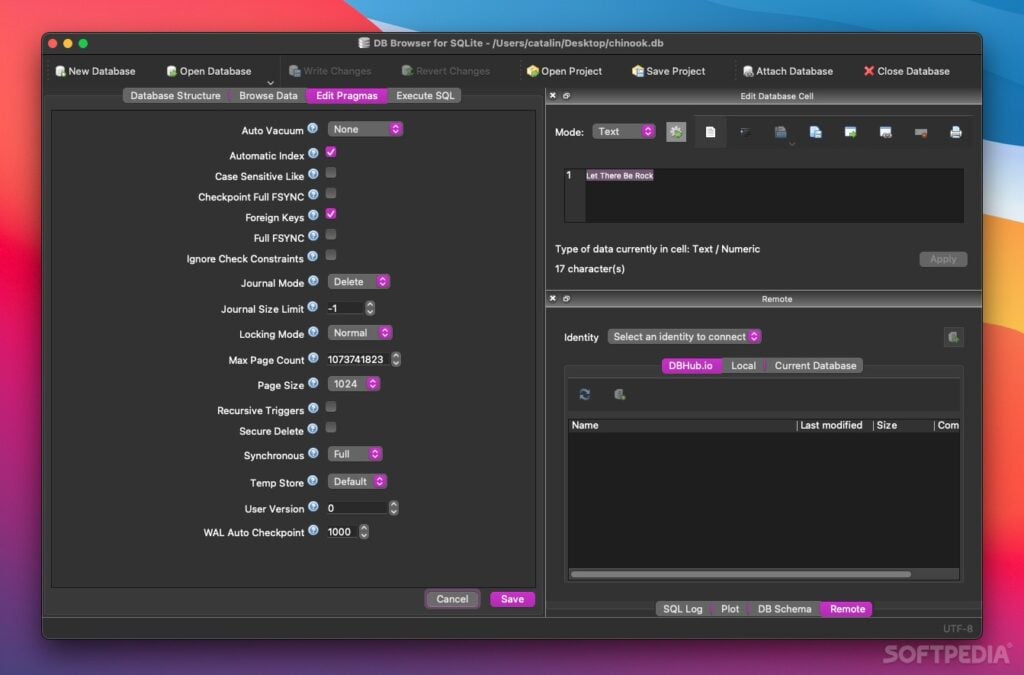1024x675 pixels.
Task: Click Save Project in the toolbar
Action: pos(668,71)
